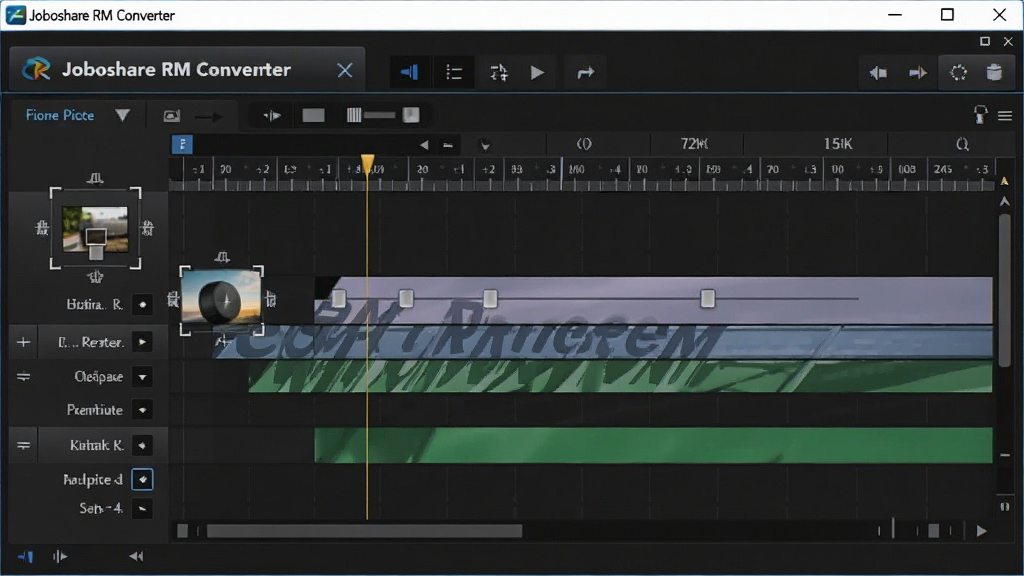Screen dimensions: 1024x576
Task: Click the horizontal timeline scrollbar
Action: [x=364, y=531]
